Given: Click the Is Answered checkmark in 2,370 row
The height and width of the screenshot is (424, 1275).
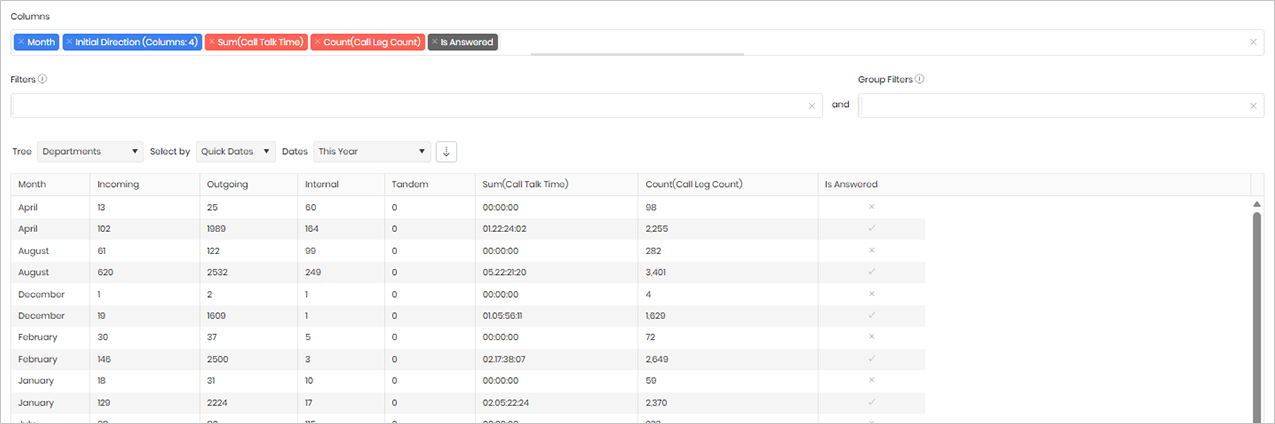Looking at the screenshot, I should [x=872, y=402].
